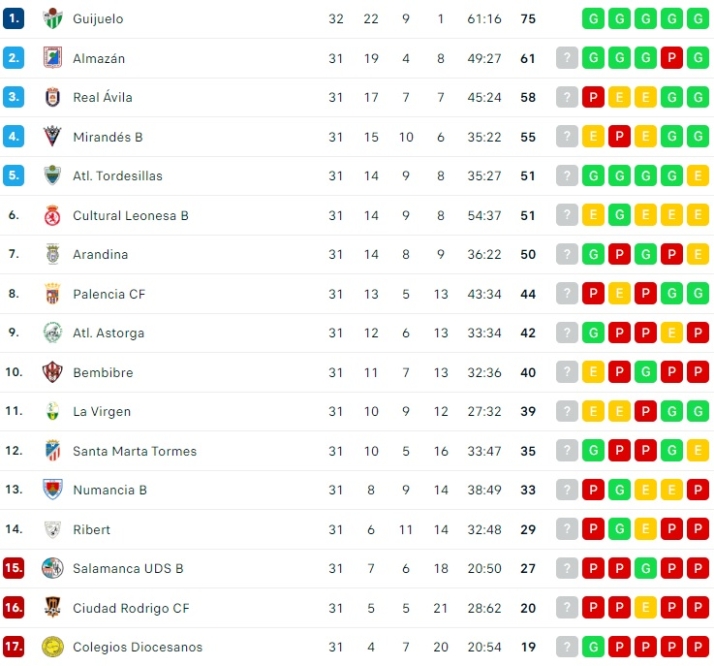Open the Atl. Tordesillas team link

click(x=117, y=176)
